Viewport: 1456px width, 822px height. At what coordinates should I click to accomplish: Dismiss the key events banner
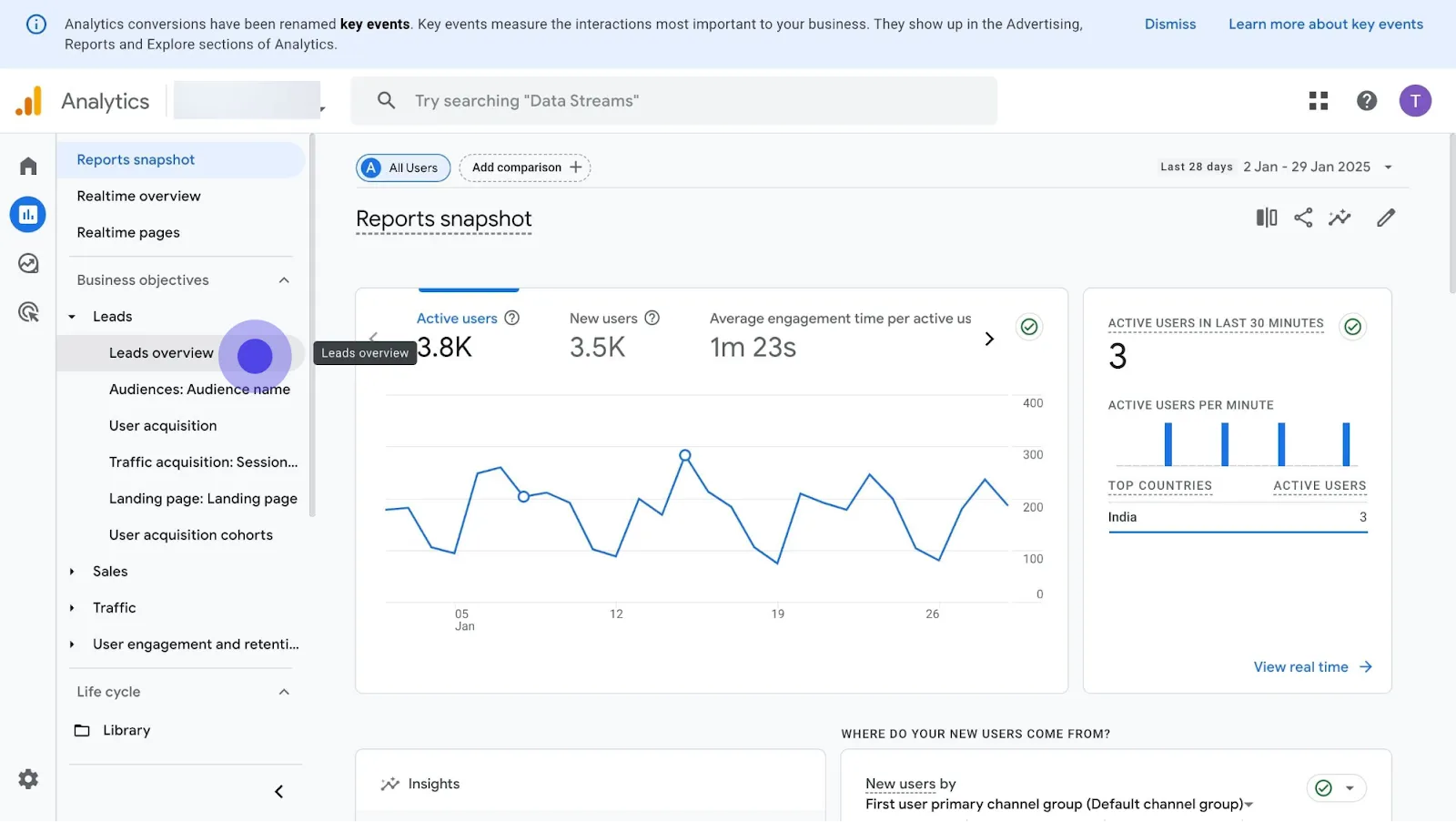click(1170, 25)
